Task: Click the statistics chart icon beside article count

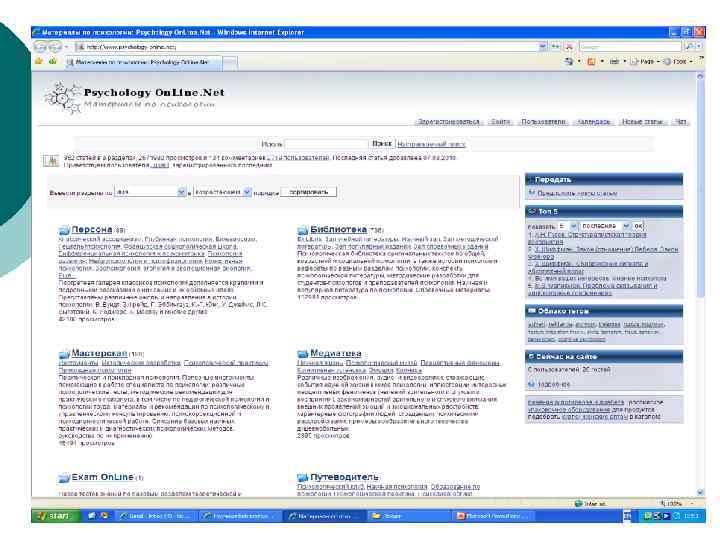Action: coord(51,161)
